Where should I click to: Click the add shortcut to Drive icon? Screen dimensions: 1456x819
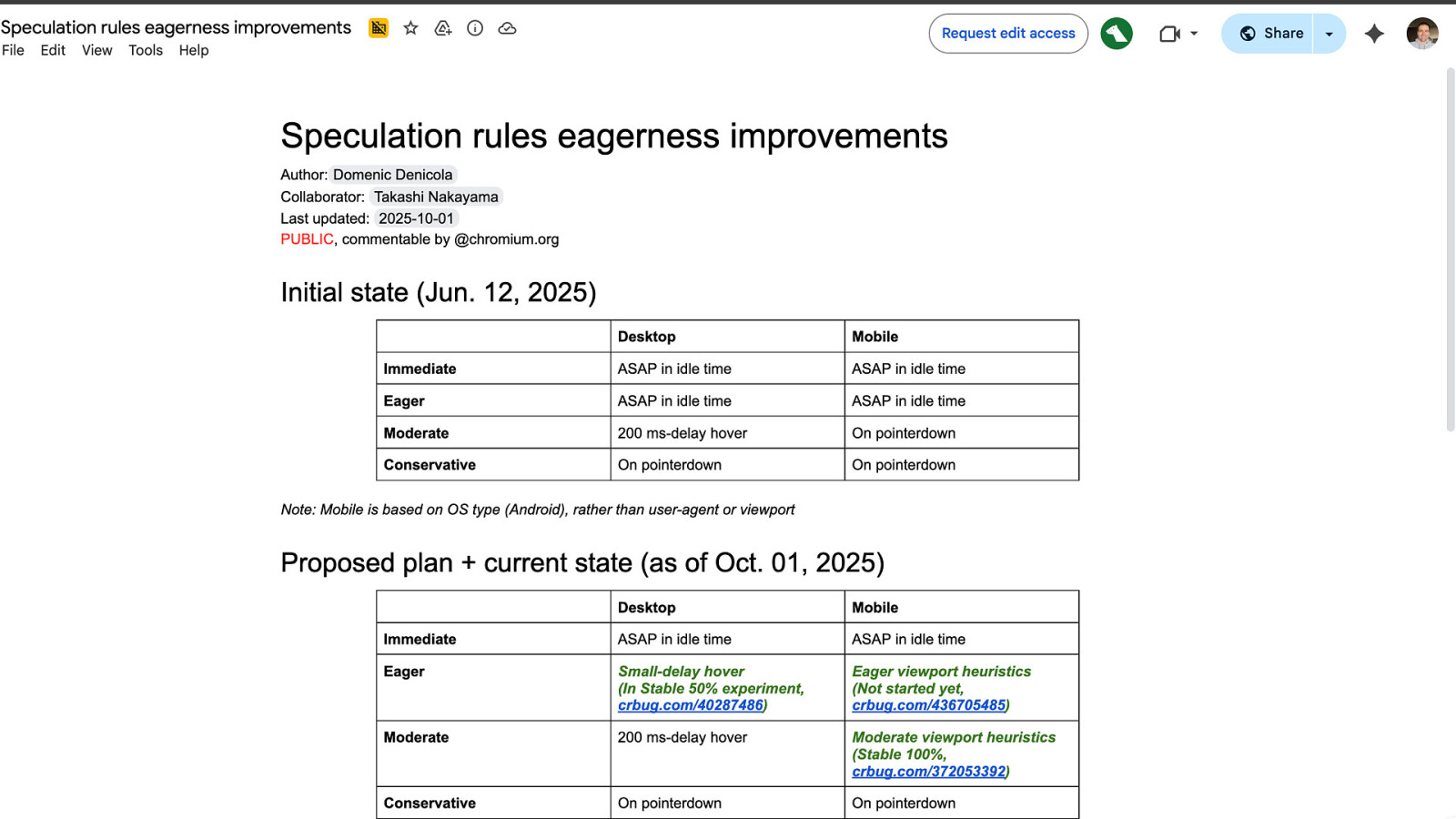click(443, 28)
